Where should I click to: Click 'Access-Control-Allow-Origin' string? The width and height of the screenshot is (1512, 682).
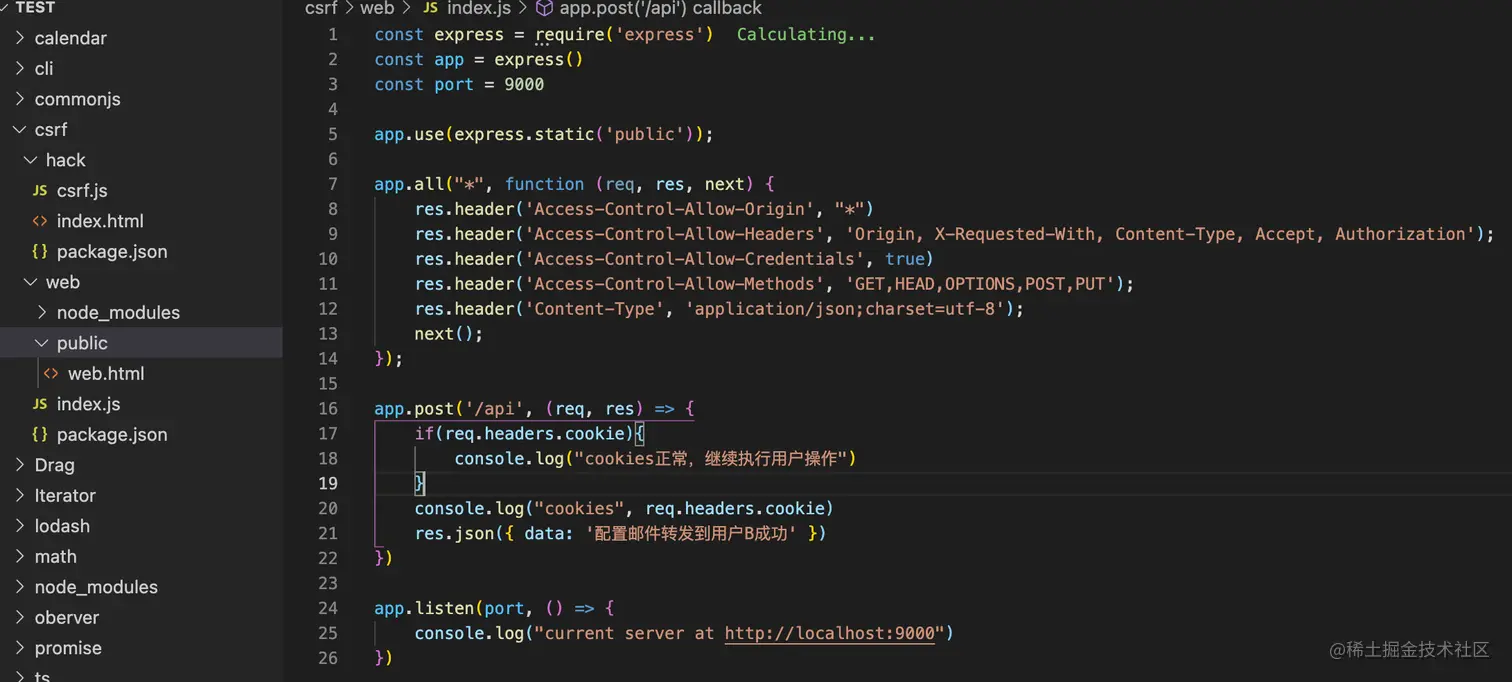point(669,209)
